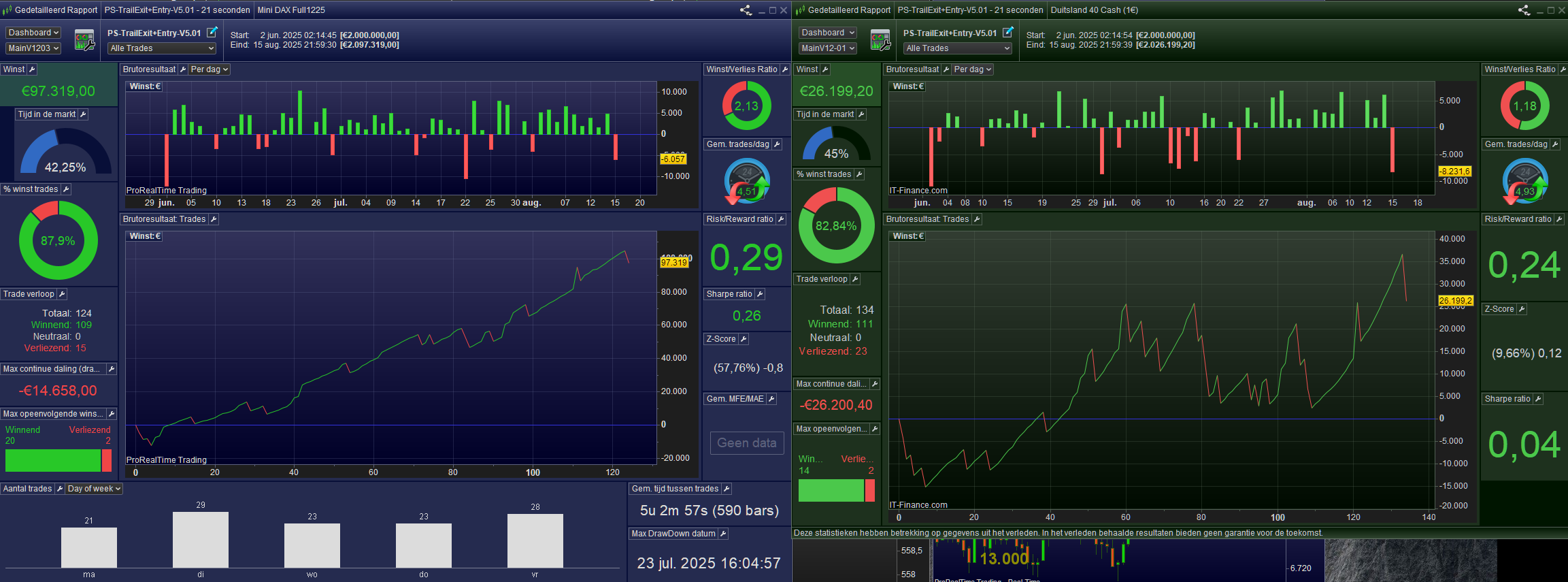The width and height of the screenshot is (1568, 582).
Task: Click Sharpe ratio wrench in Duitsland 40 window
Action: point(1538,399)
